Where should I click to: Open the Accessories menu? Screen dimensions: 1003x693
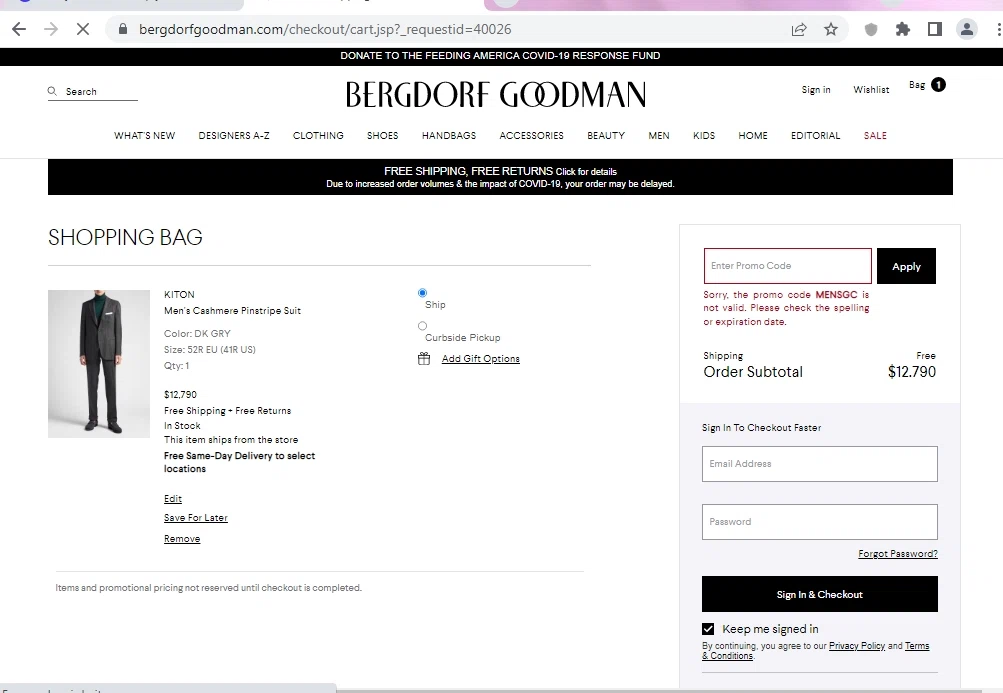(x=532, y=136)
